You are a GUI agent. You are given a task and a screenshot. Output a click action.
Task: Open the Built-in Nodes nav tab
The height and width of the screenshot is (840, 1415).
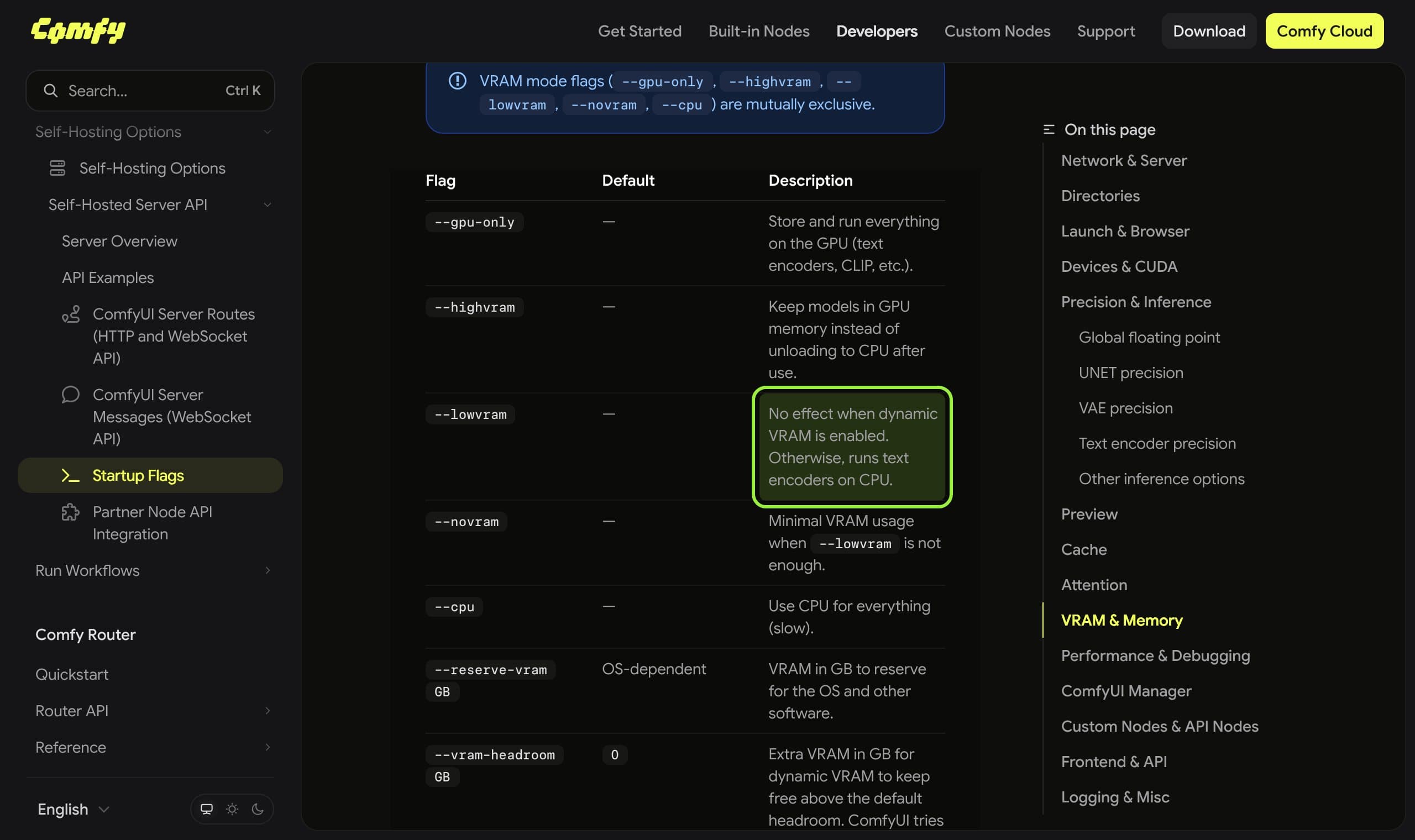coord(758,30)
